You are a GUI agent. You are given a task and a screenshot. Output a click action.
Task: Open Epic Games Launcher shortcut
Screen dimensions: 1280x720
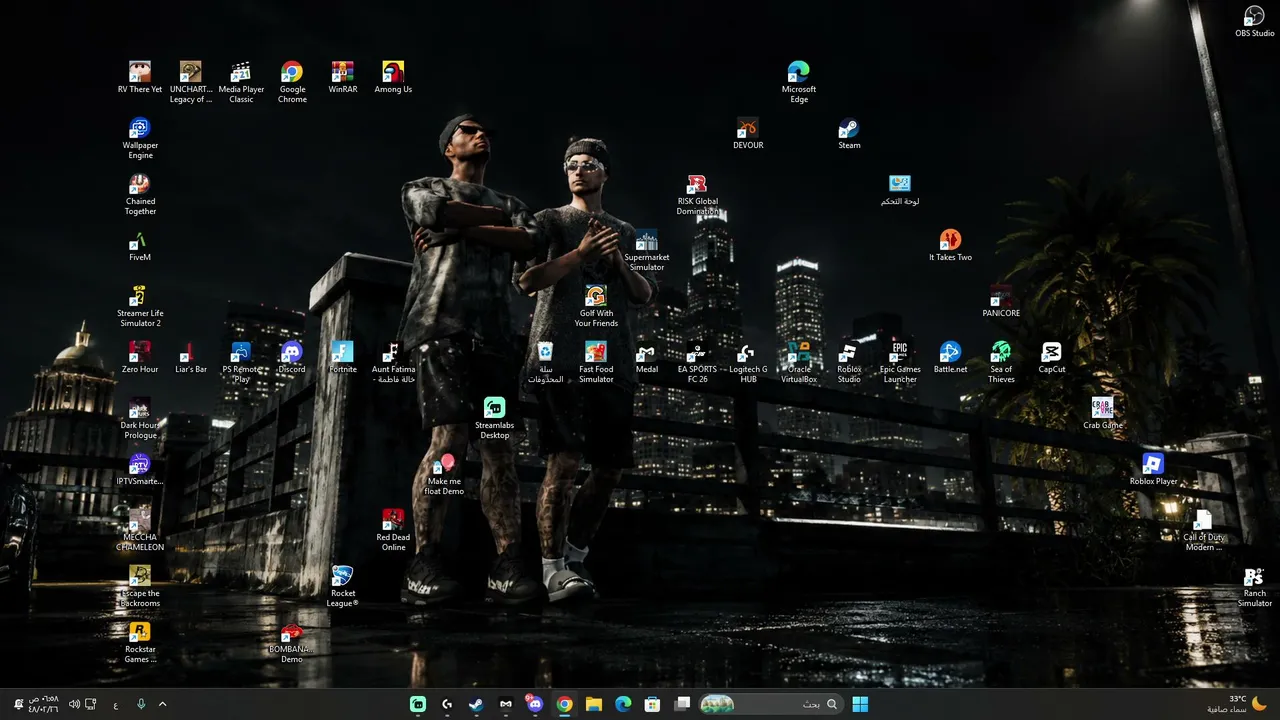click(900, 362)
